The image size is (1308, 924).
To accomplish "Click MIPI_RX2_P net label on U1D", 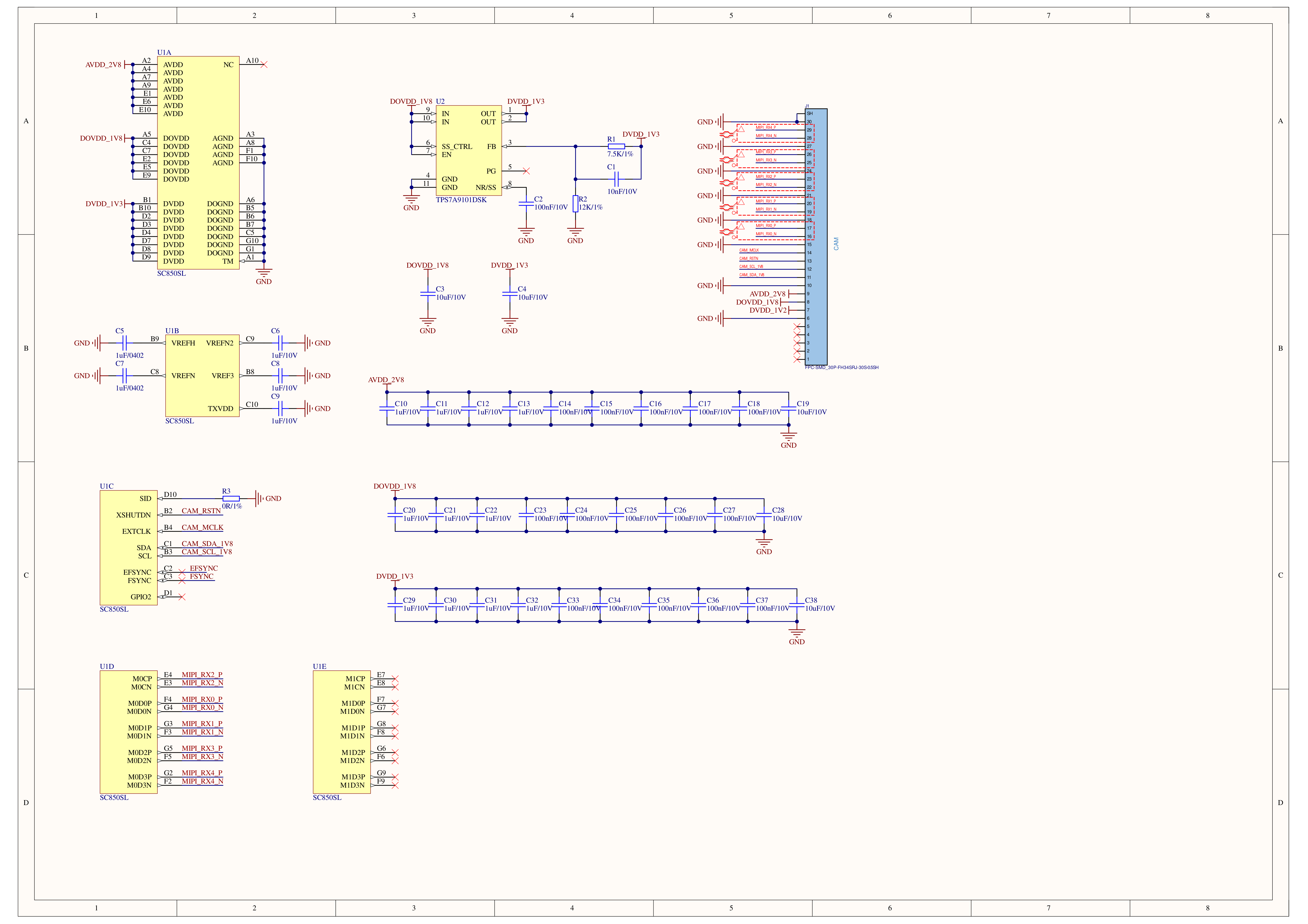I will [x=202, y=675].
